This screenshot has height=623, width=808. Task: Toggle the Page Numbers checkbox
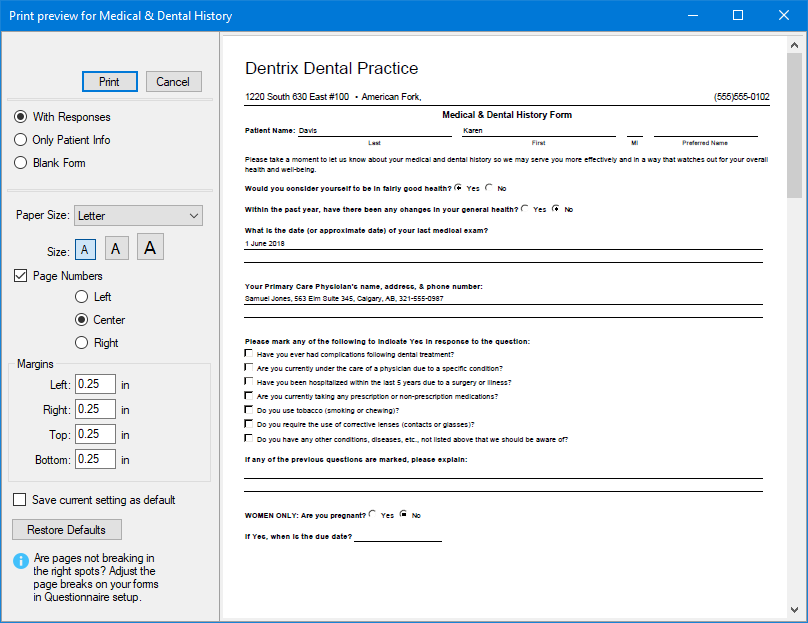click(21, 276)
